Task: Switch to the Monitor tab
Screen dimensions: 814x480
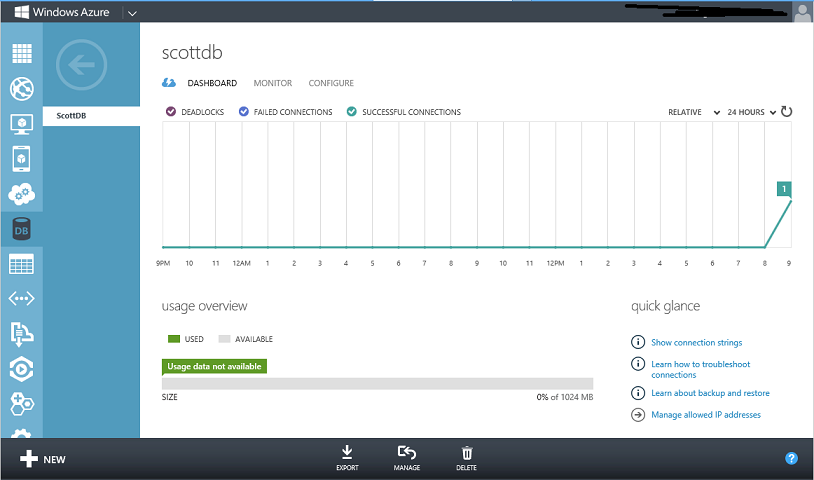Action: [x=273, y=83]
